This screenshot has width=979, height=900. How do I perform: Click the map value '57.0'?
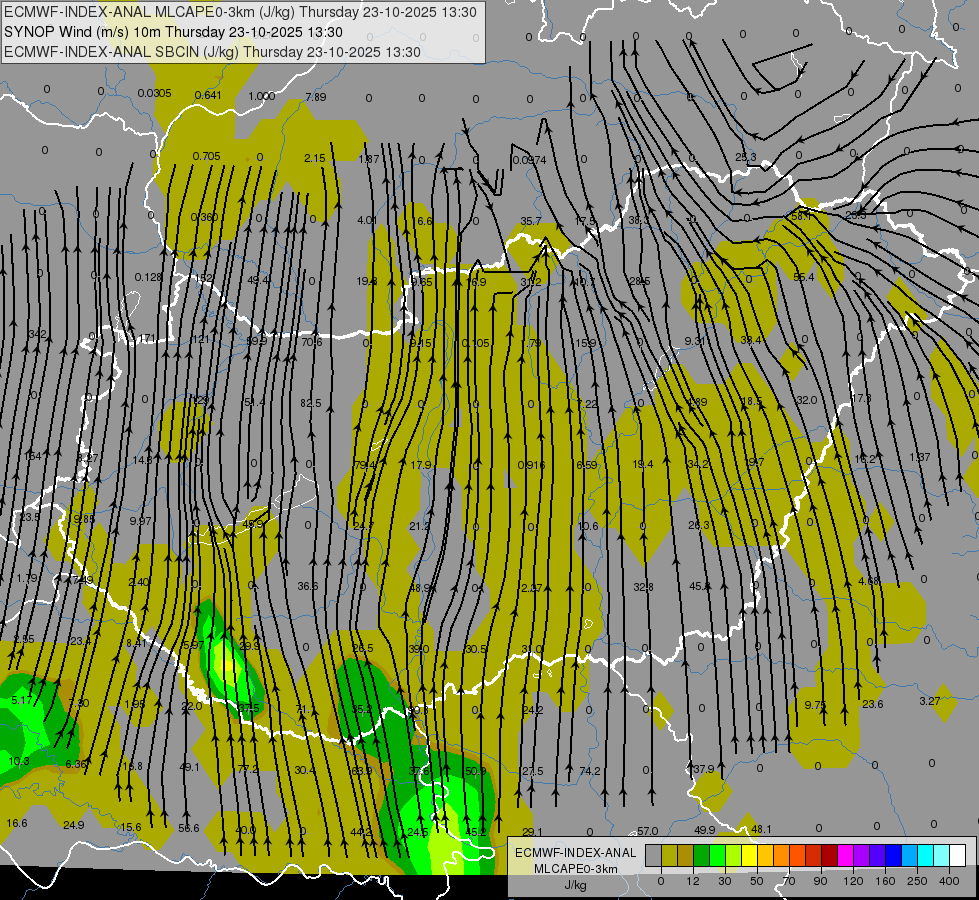647,831
